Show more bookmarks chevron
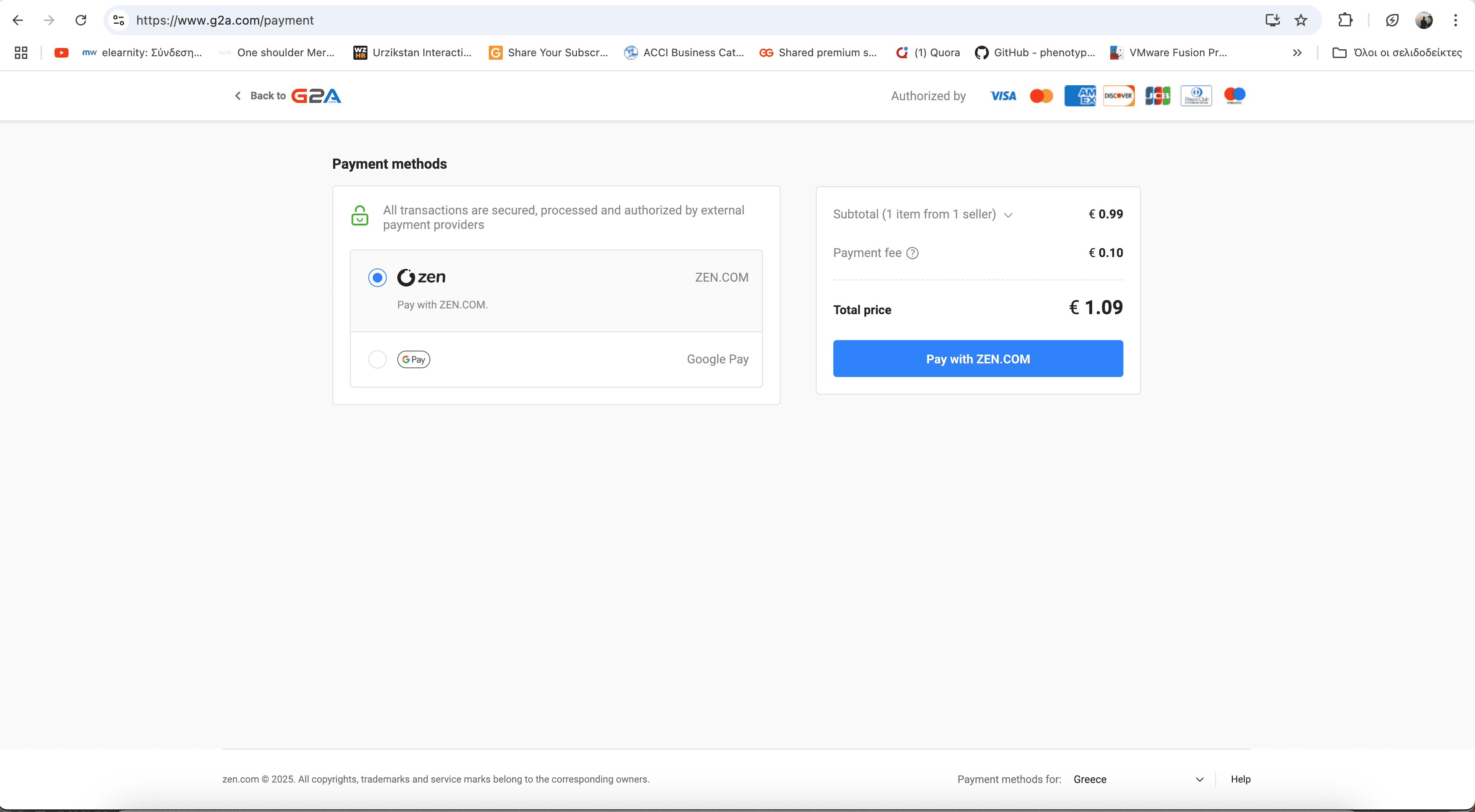This screenshot has width=1475, height=812. (1297, 53)
